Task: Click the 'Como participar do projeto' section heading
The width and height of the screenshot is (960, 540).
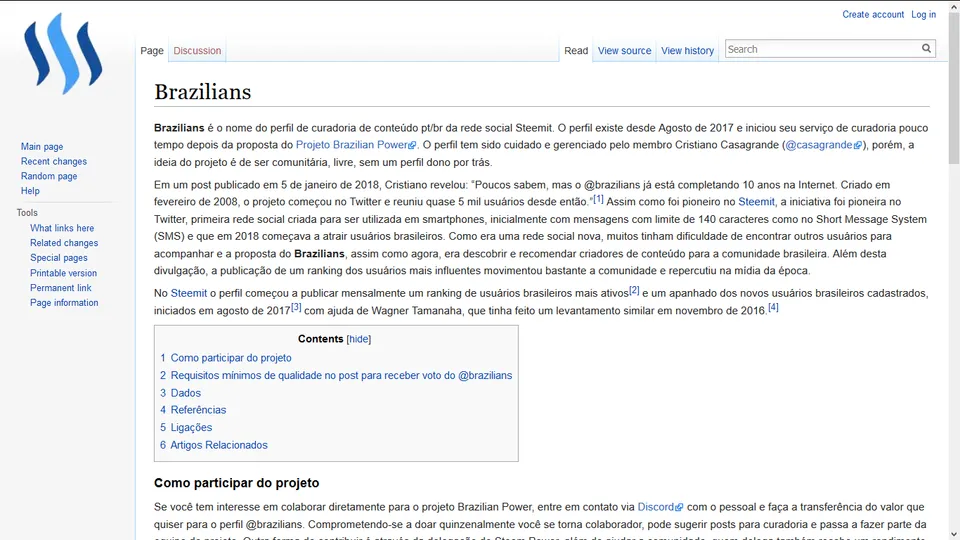Action: [x=236, y=483]
